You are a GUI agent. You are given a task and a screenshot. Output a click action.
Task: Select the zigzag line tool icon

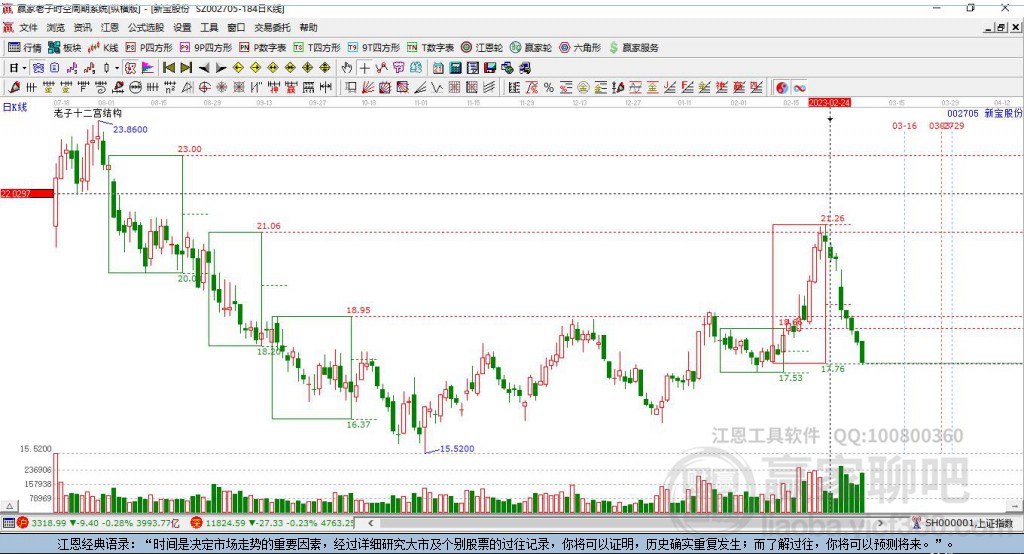coord(436,88)
